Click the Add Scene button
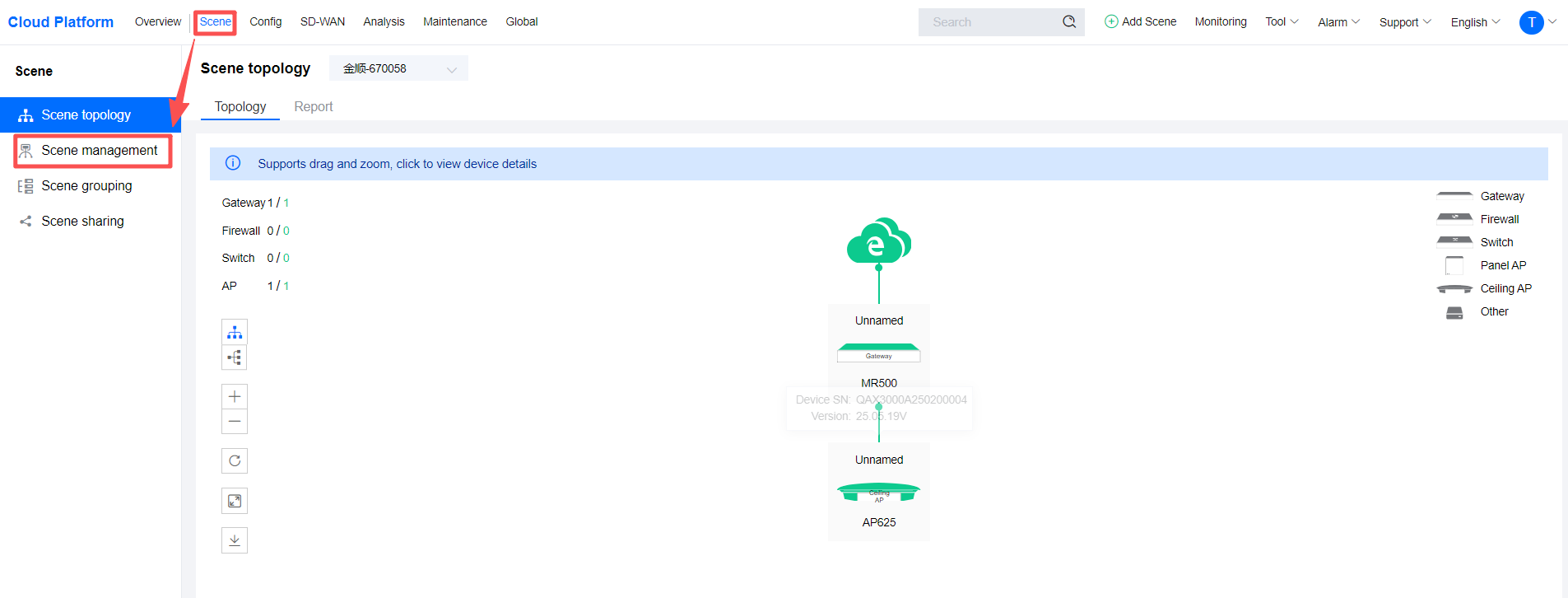The height and width of the screenshot is (598, 1568). [x=1140, y=21]
